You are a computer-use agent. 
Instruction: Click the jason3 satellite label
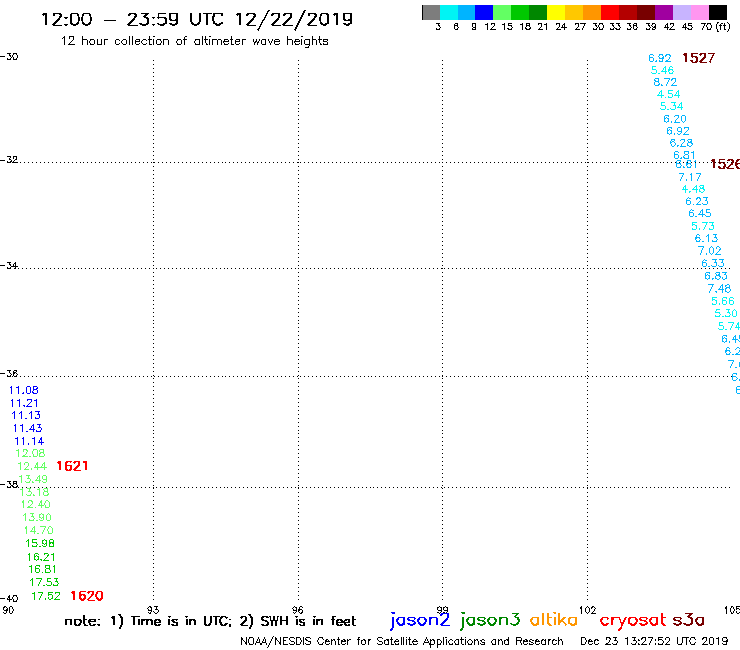(490, 620)
